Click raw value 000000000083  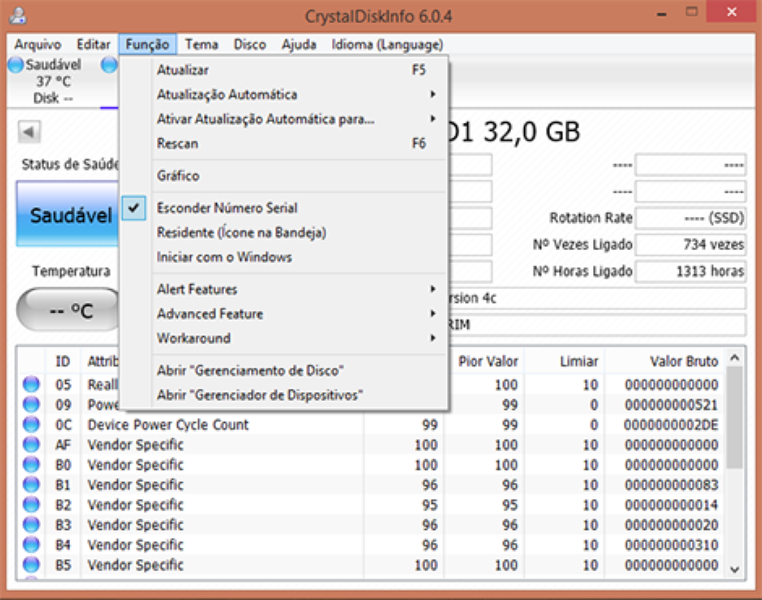click(x=671, y=485)
